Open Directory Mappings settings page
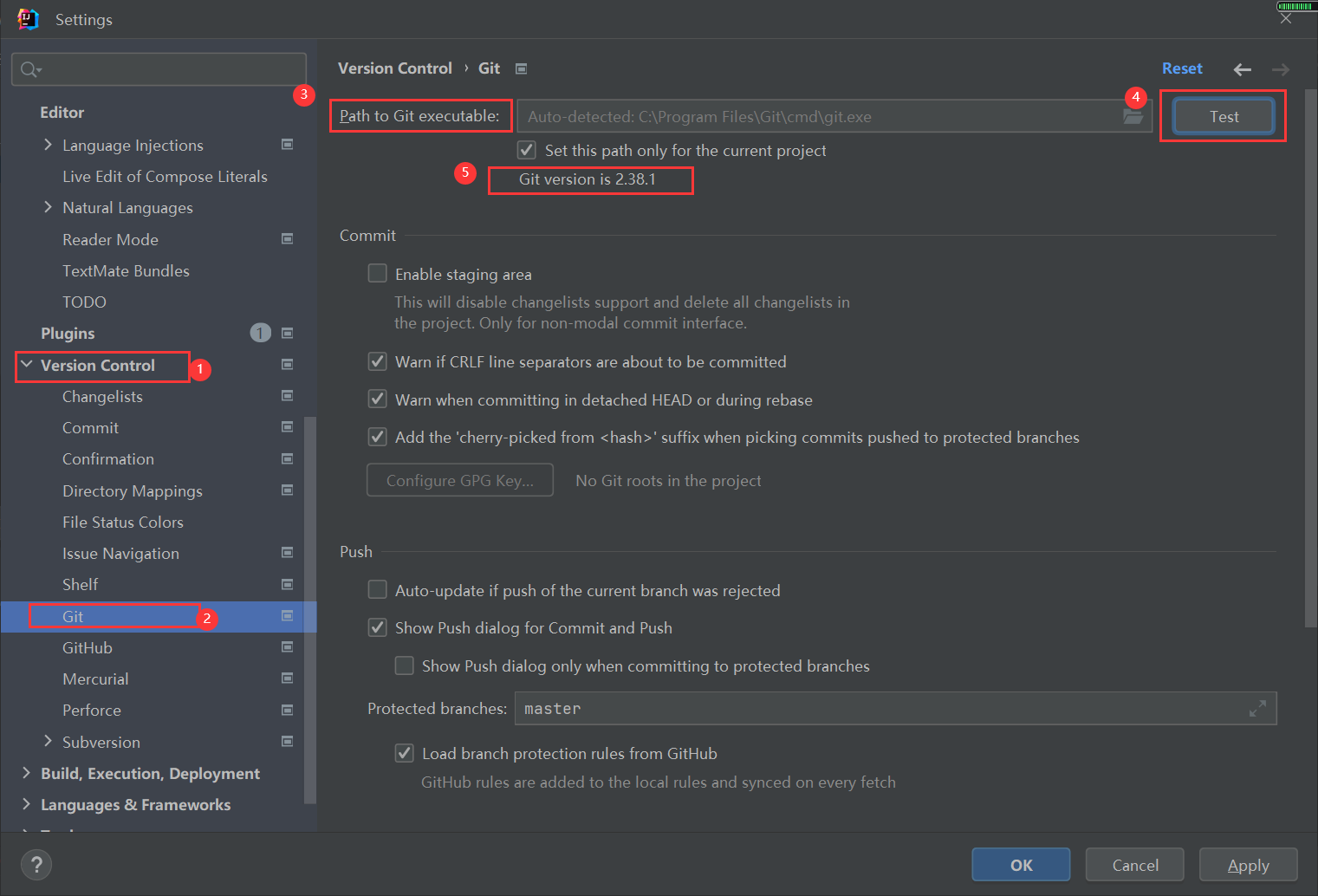Viewport: 1318px width, 896px height. pos(132,490)
